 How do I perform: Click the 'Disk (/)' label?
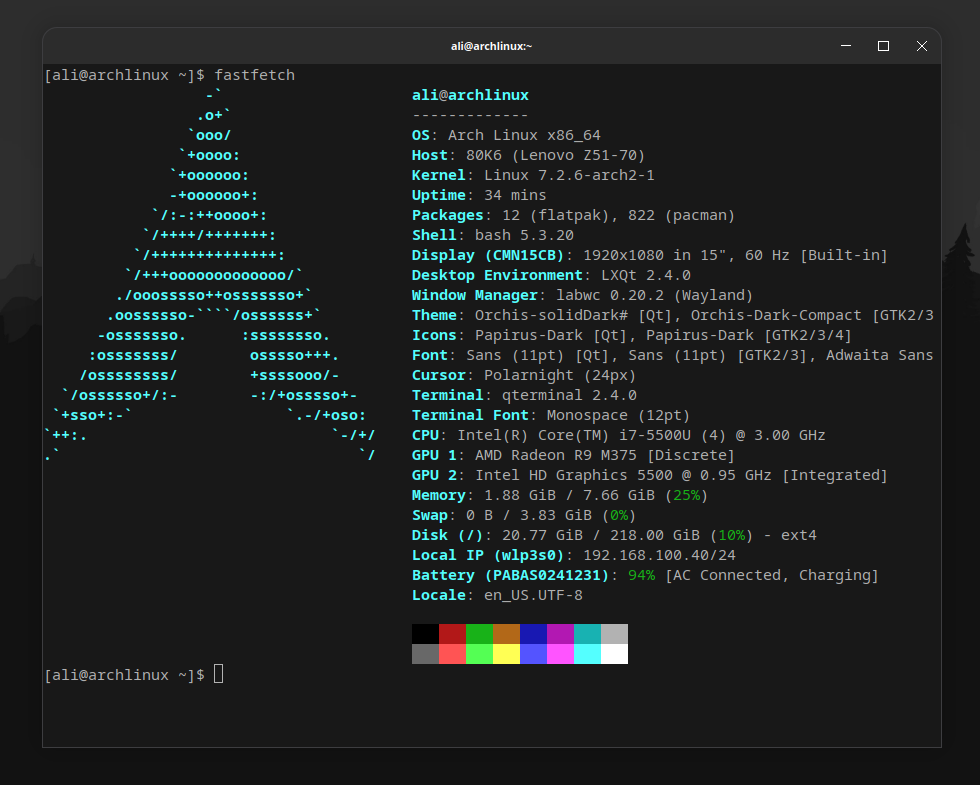click(x=448, y=535)
